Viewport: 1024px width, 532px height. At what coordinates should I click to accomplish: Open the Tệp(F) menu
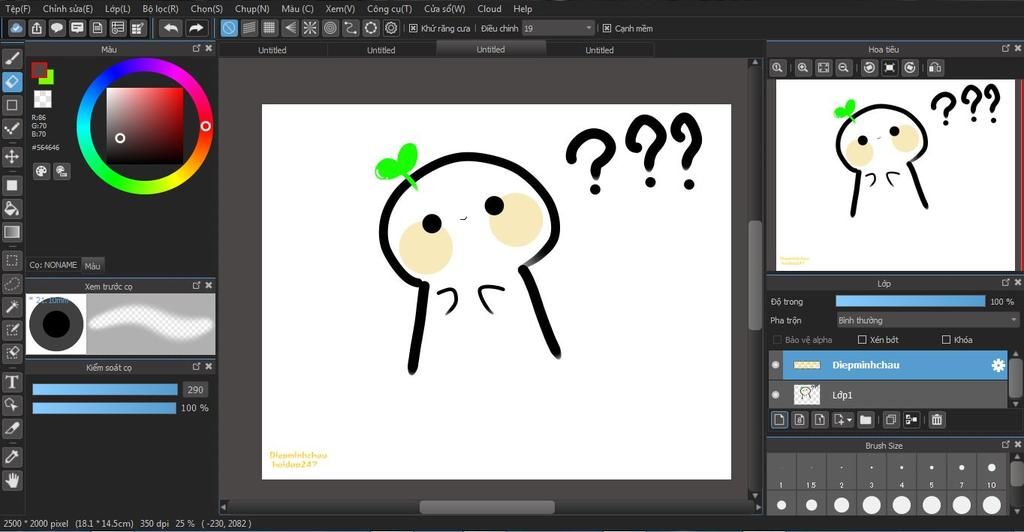click(x=18, y=8)
